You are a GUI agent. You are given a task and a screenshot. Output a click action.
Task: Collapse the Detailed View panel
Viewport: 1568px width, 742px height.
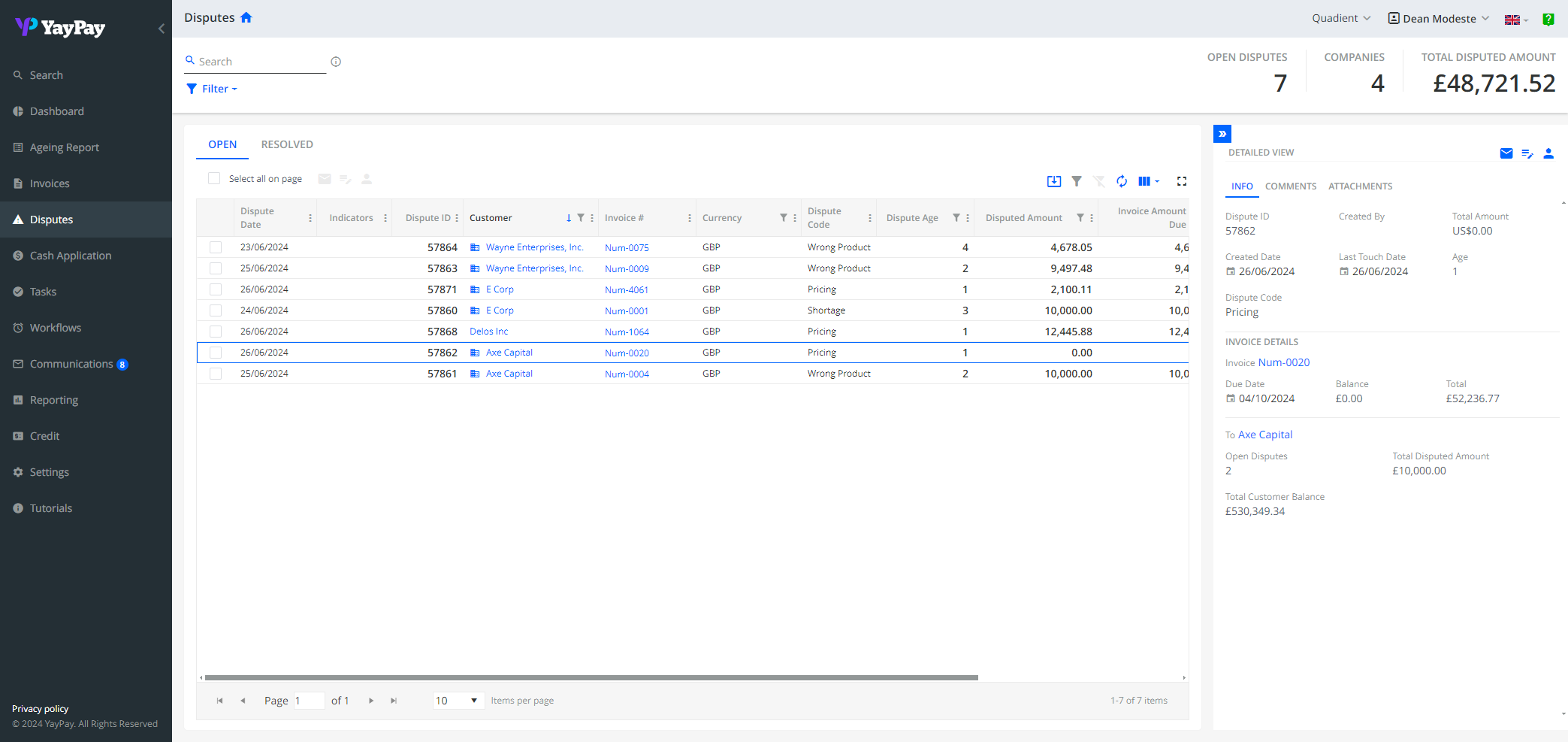pos(1222,134)
